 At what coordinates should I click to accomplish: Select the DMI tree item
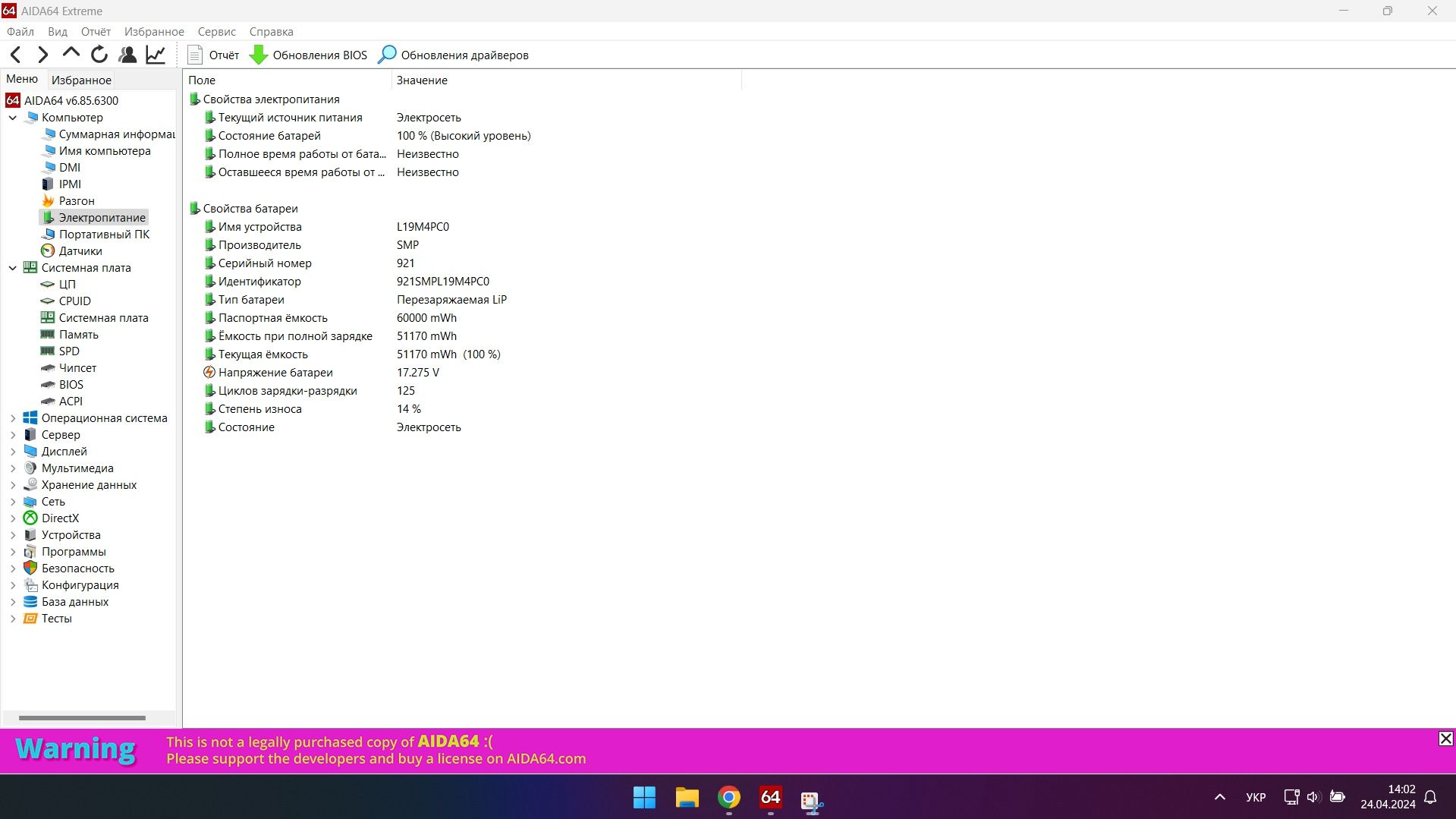(70, 168)
